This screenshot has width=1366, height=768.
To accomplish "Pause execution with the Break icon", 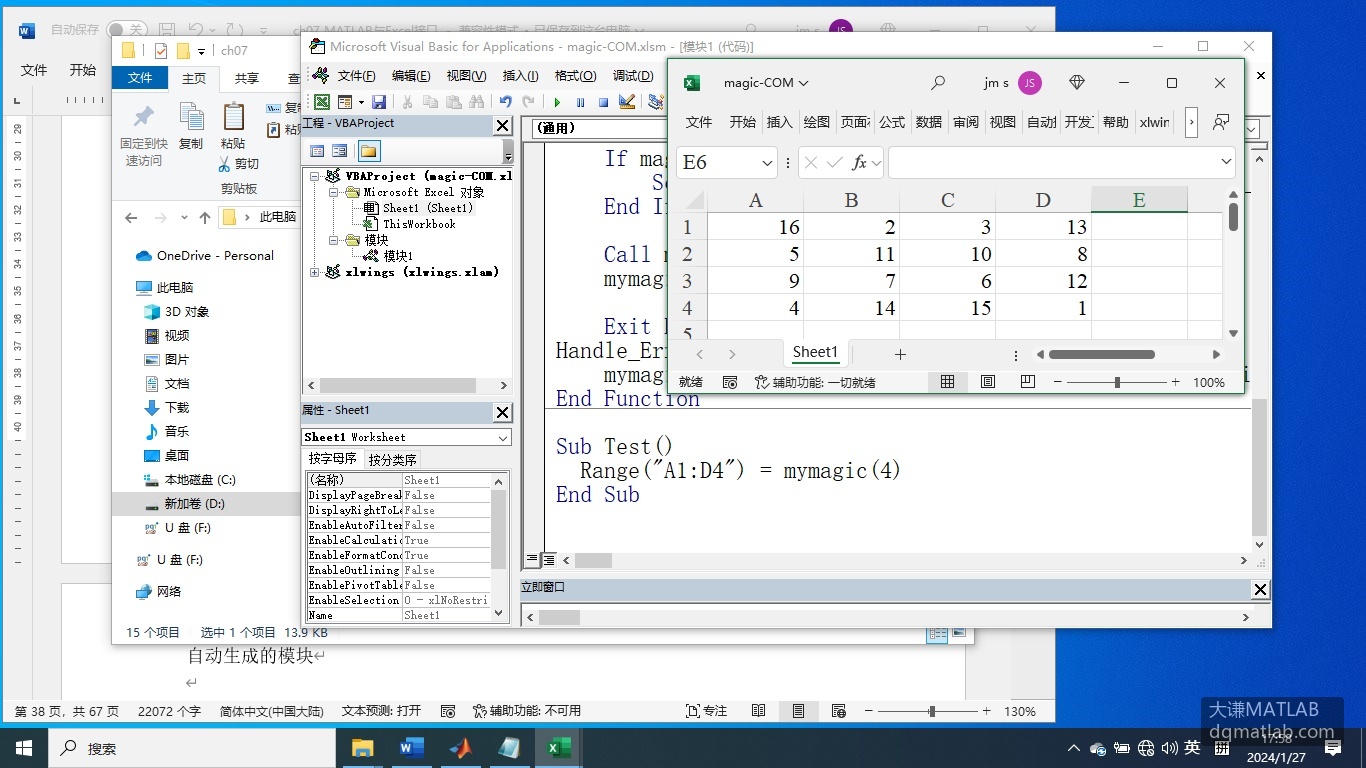I will click(580, 102).
